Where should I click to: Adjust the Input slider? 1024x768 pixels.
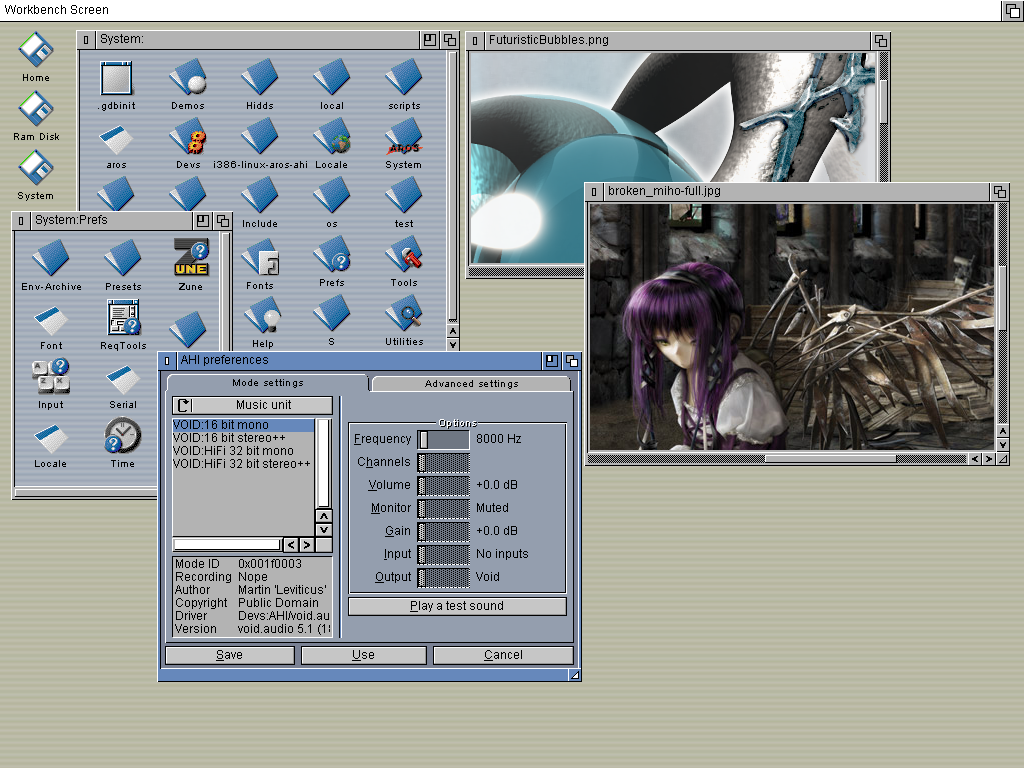tap(443, 554)
